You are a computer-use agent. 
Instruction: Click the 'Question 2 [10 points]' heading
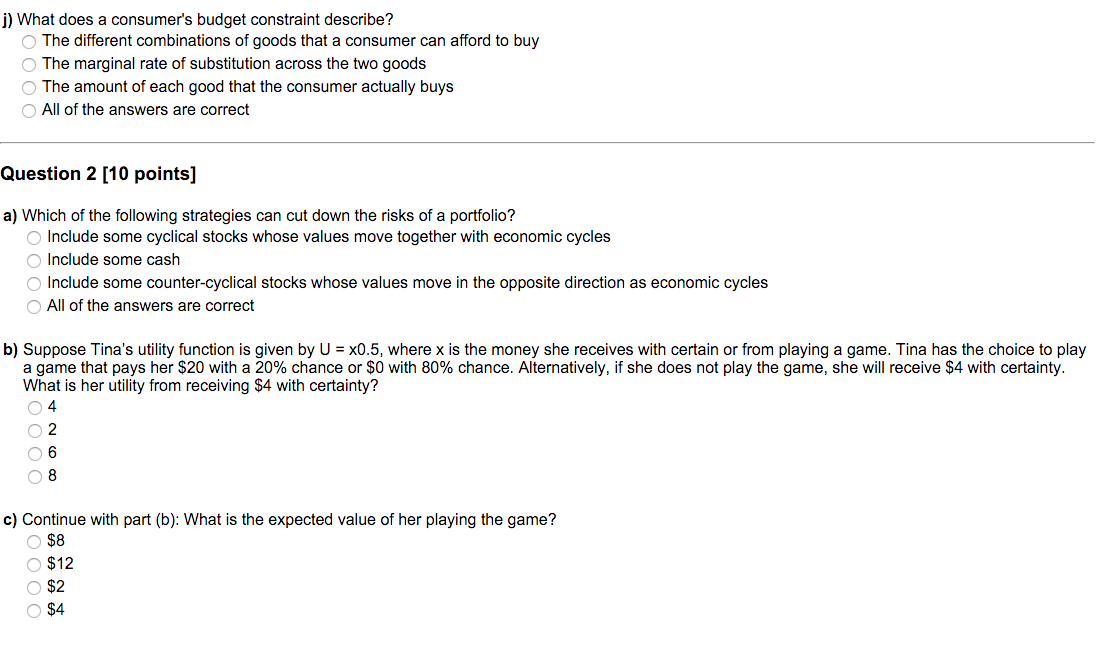[98, 174]
